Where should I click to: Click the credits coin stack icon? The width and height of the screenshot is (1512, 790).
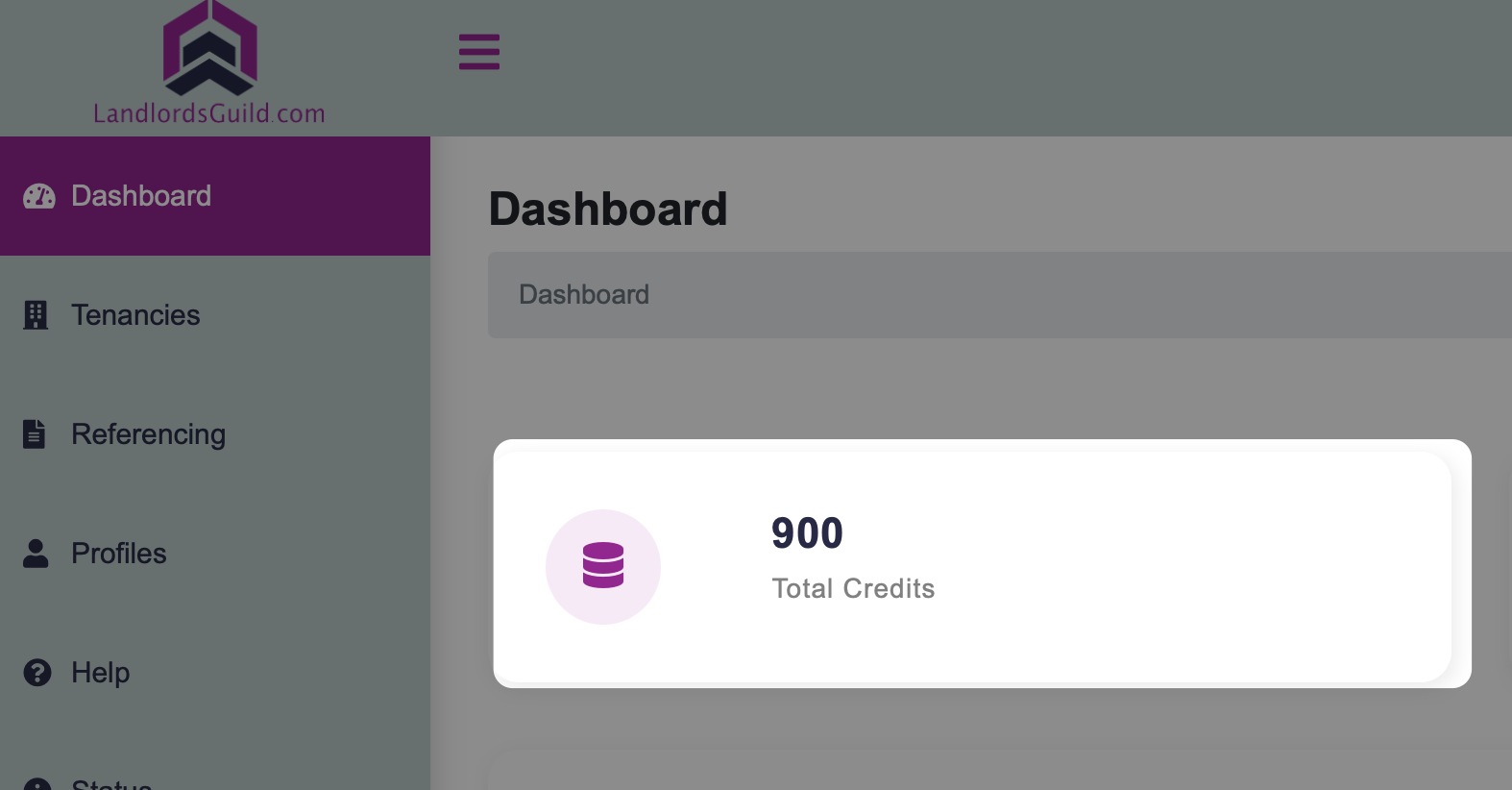pyautogui.click(x=603, y=566)
